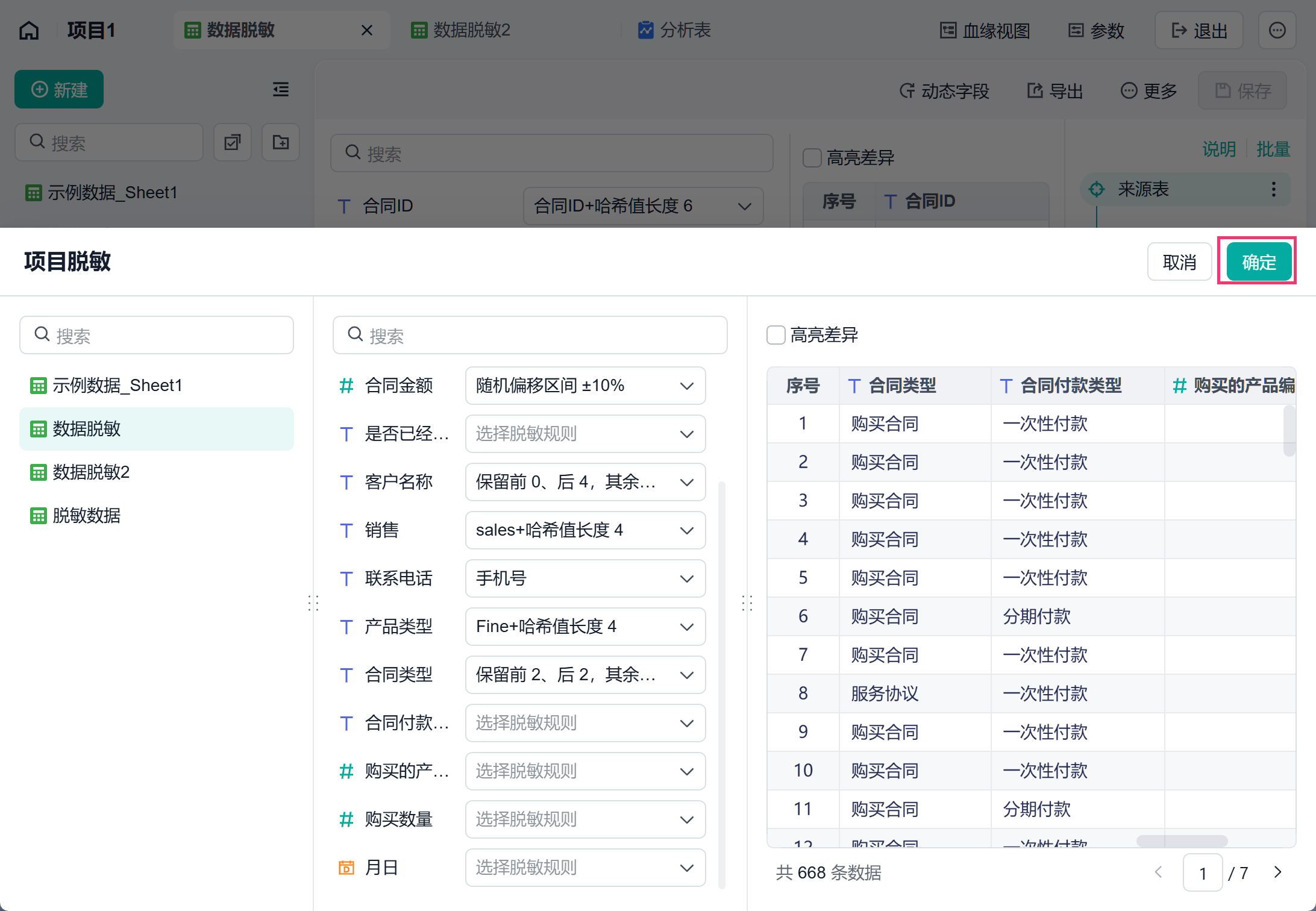1316x911 pixels.
Task: Focus the dialog field search box
Action: (530, 335)
